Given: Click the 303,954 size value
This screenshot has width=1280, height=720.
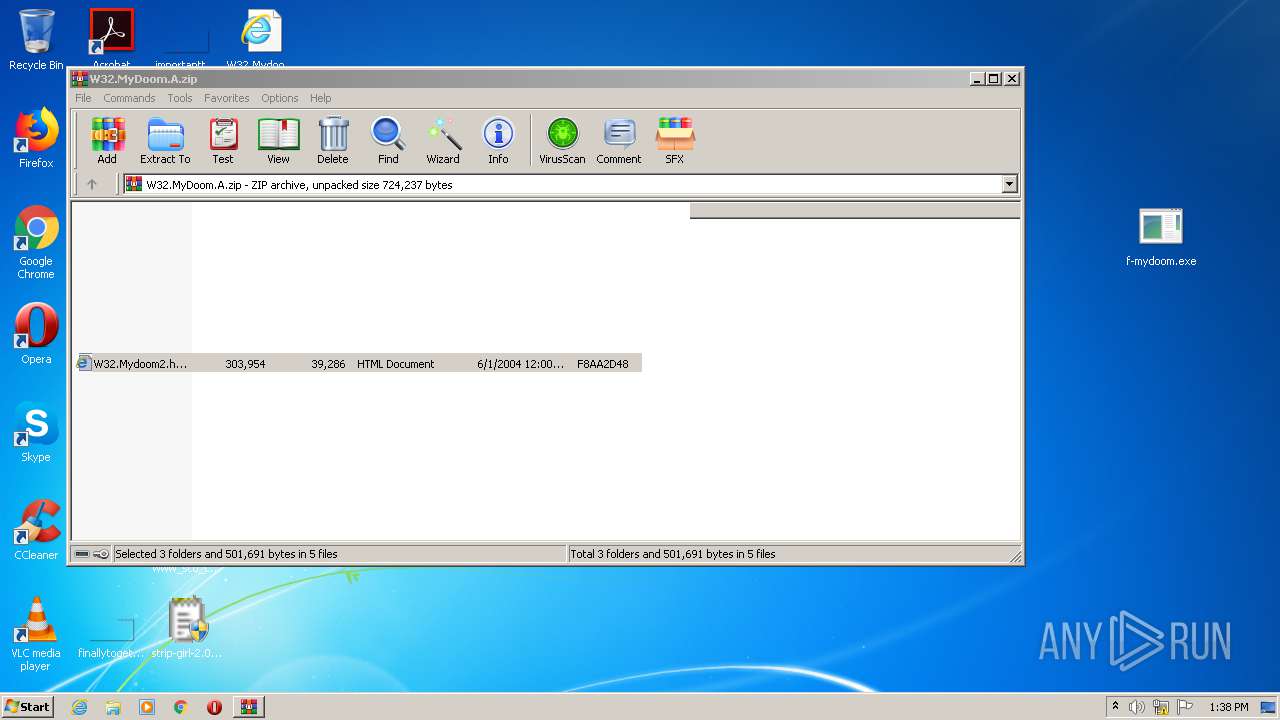Looking at the screenshot, I should tap(245, 364).
